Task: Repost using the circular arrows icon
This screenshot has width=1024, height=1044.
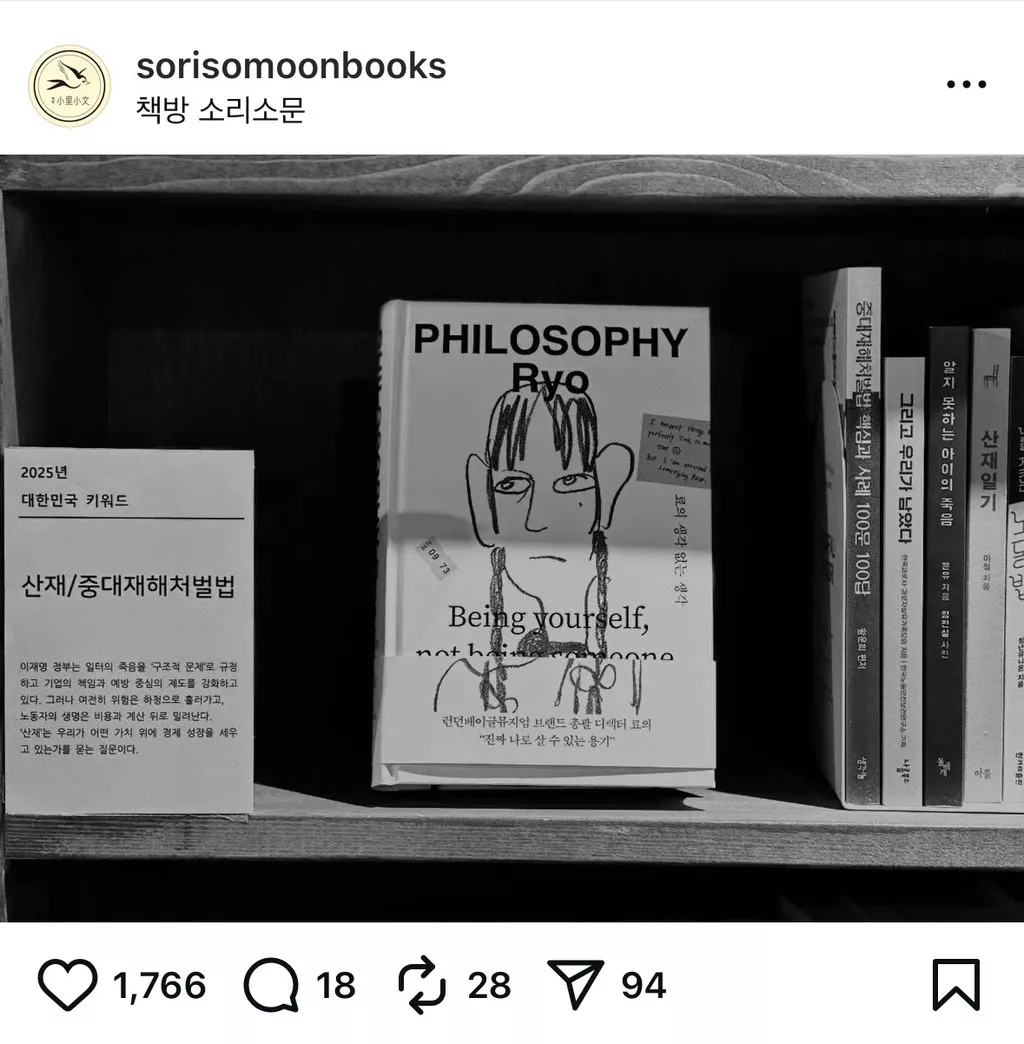Action: pyautogui.click(x=422, y=985)
